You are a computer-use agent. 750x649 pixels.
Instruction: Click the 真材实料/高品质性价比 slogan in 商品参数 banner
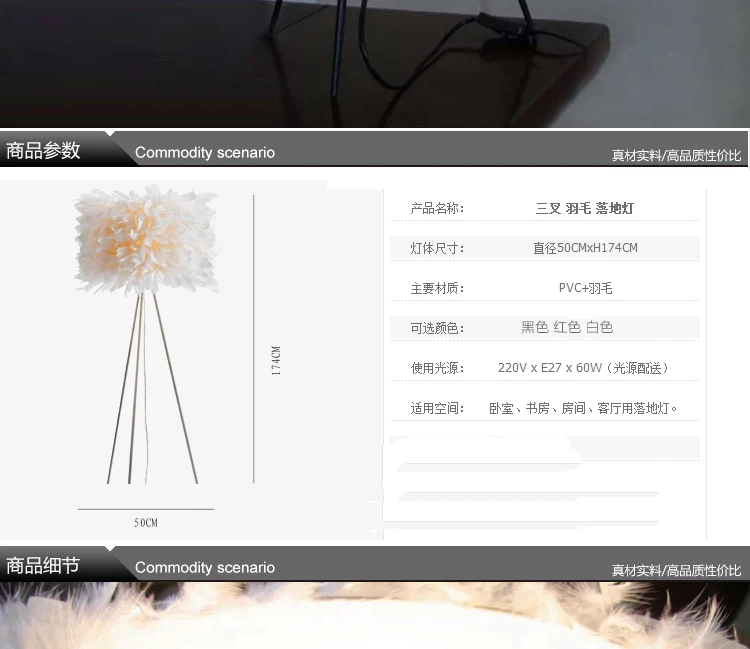[x=676, y=155]
